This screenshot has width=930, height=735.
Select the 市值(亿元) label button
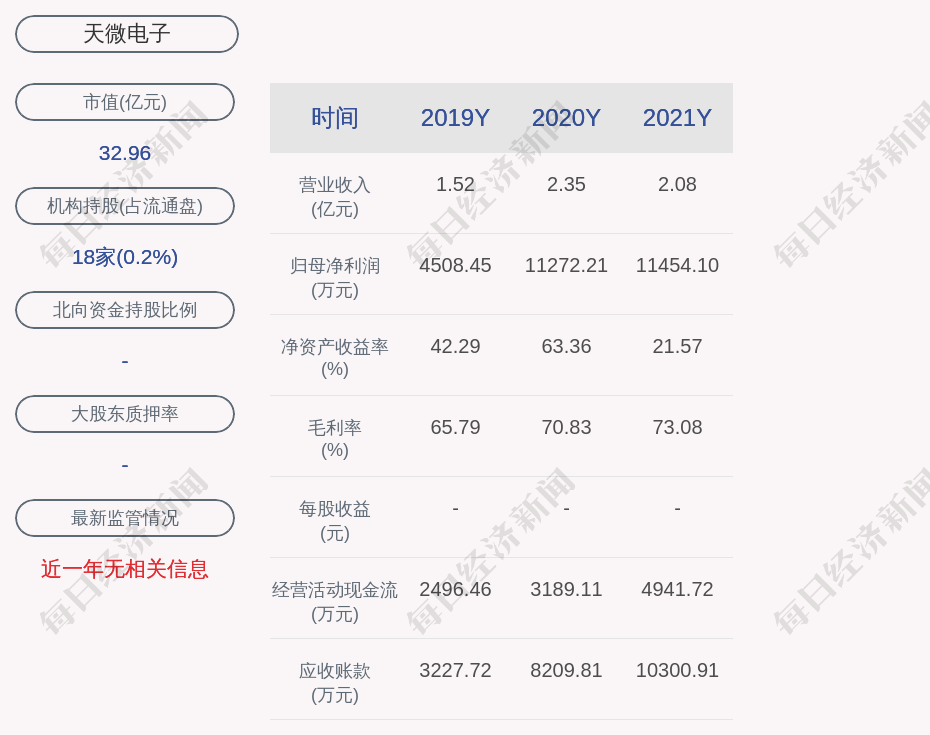point(125,102)
